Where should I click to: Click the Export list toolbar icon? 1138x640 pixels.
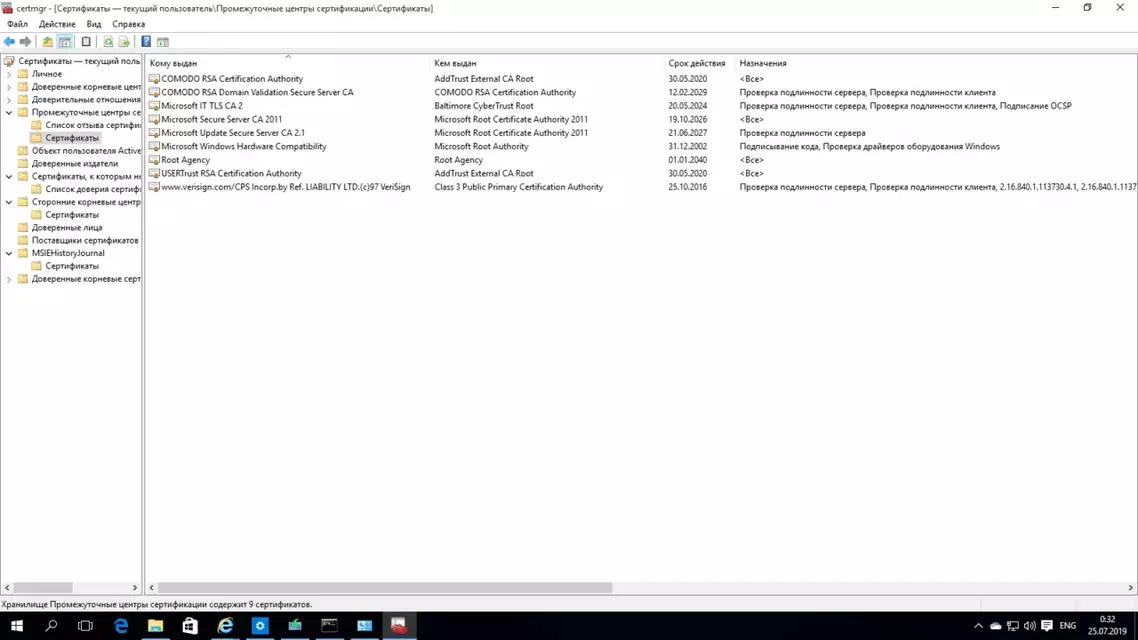coord(124,42)
